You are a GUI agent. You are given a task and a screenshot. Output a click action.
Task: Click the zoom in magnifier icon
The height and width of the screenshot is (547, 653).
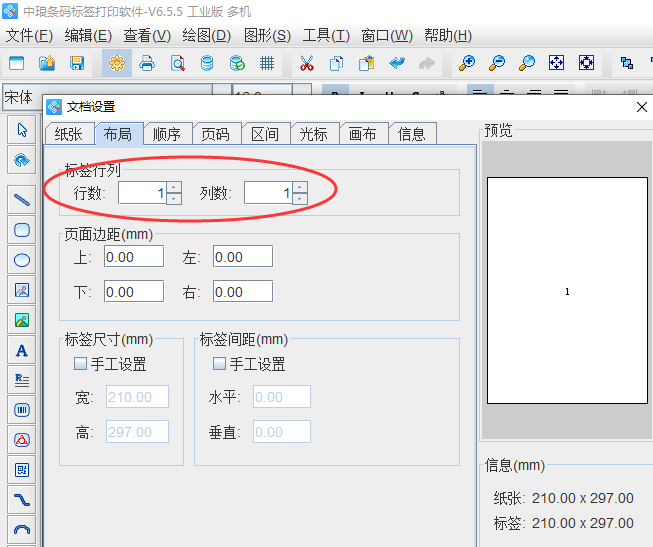tap(466, 63)
